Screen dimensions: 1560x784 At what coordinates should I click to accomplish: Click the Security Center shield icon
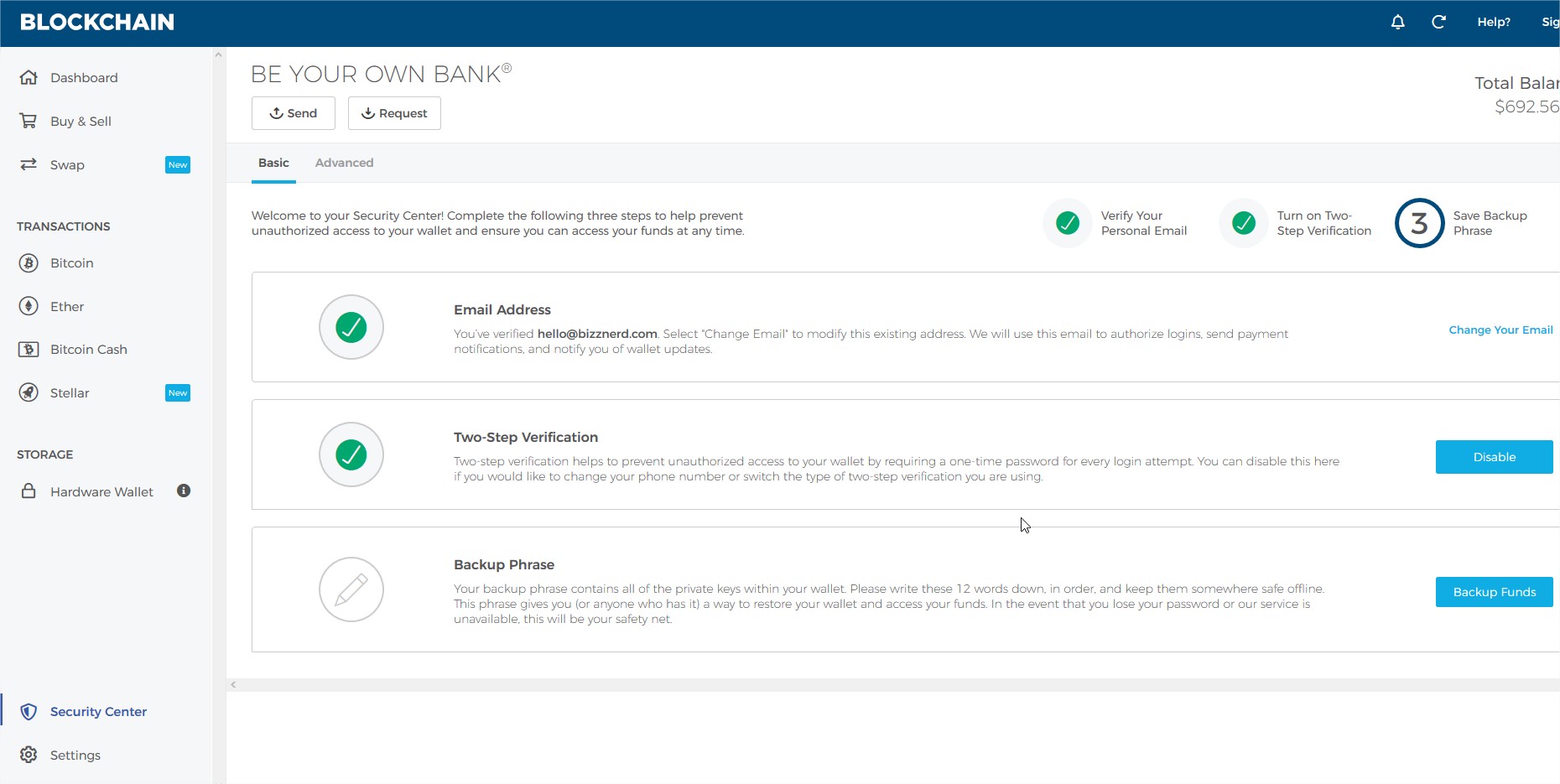tap(29, 711)
